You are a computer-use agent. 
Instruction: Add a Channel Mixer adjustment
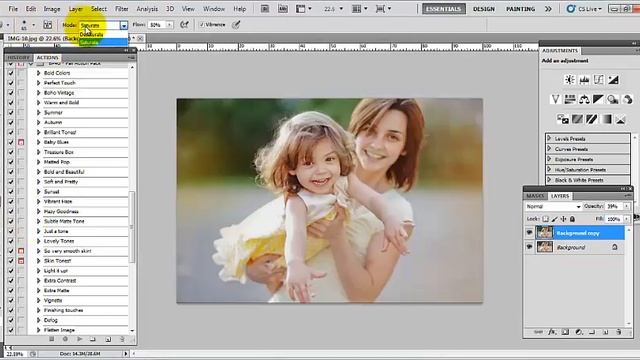click(x=628, y=99)
